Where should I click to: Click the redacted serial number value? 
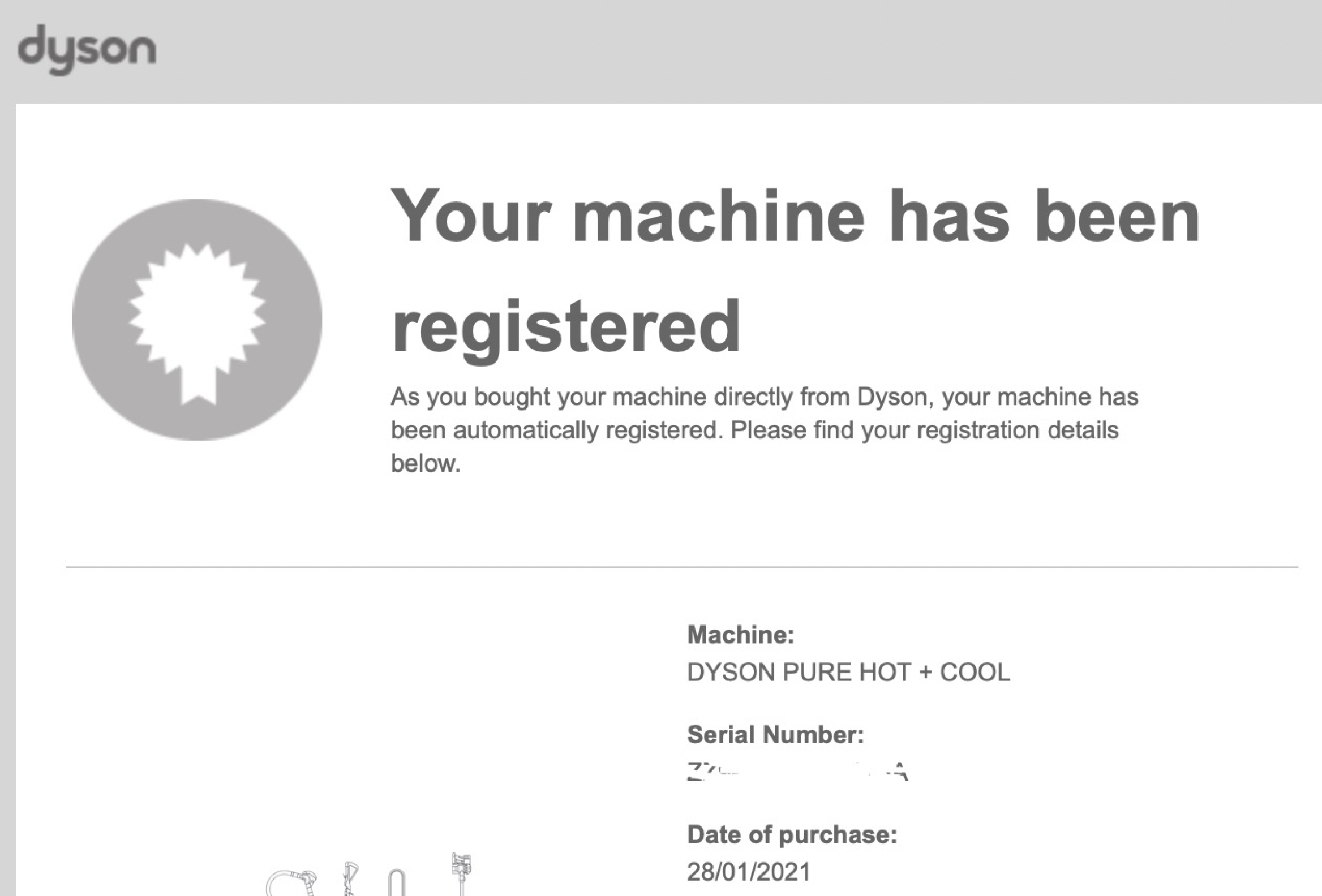coord(797,772)
